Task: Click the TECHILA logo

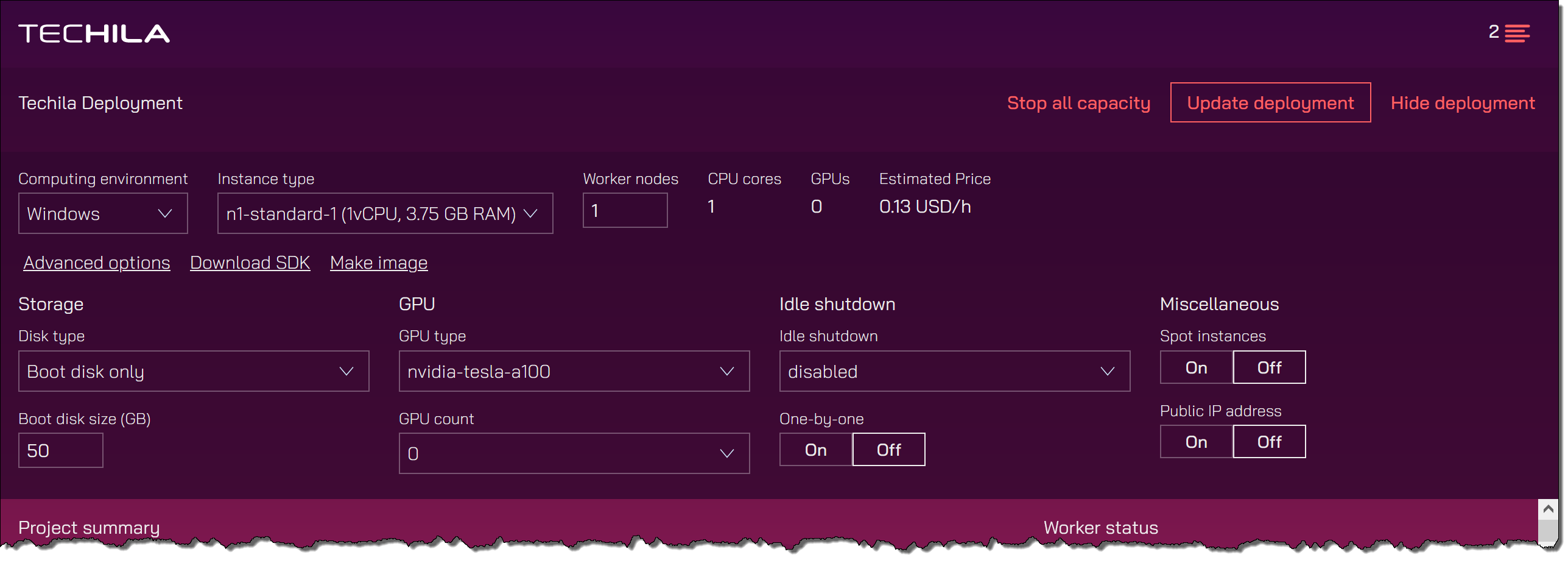Action: click(94, 34)
